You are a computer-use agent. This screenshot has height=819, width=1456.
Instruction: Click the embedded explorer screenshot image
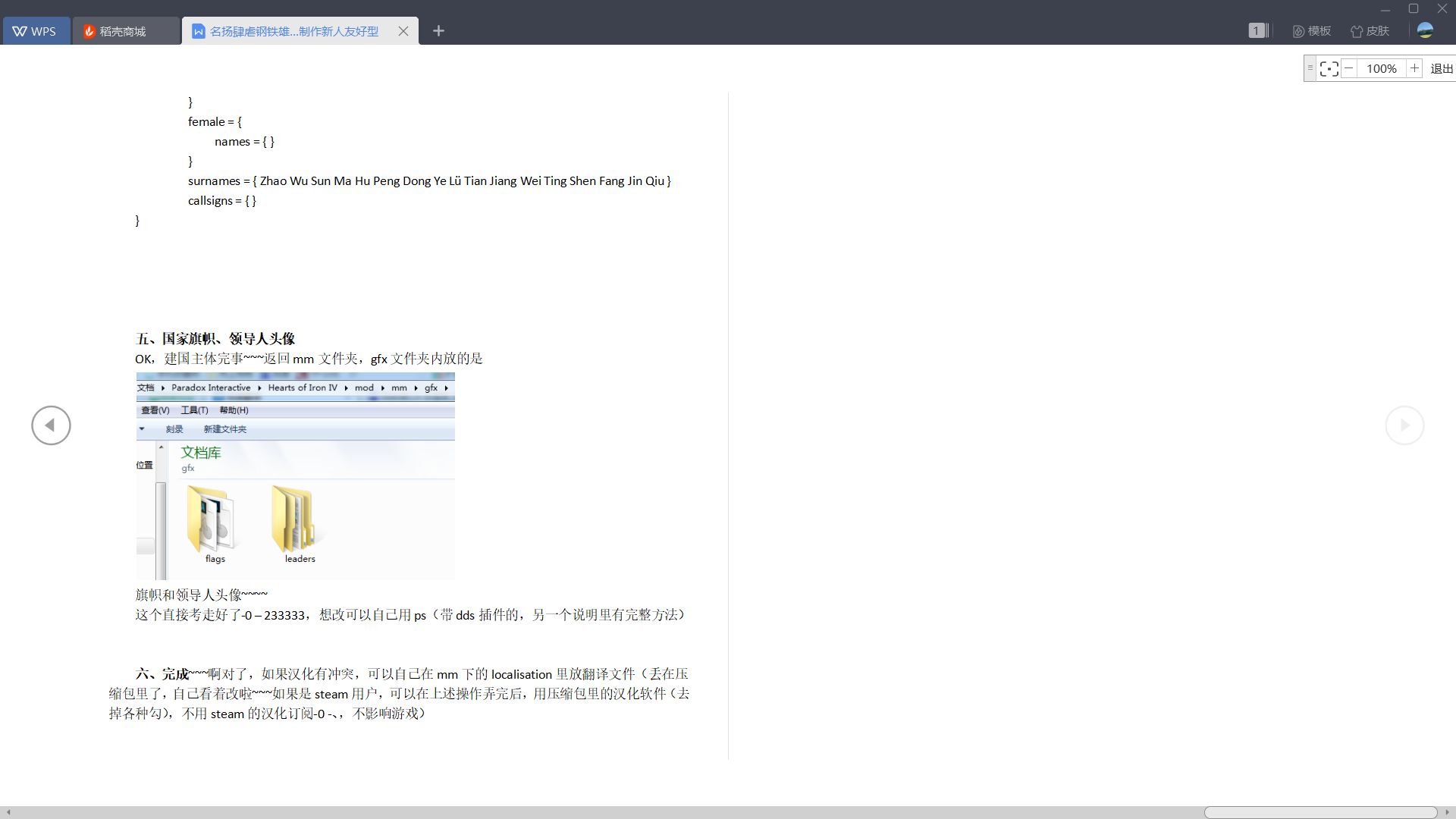tap(296, 476)
